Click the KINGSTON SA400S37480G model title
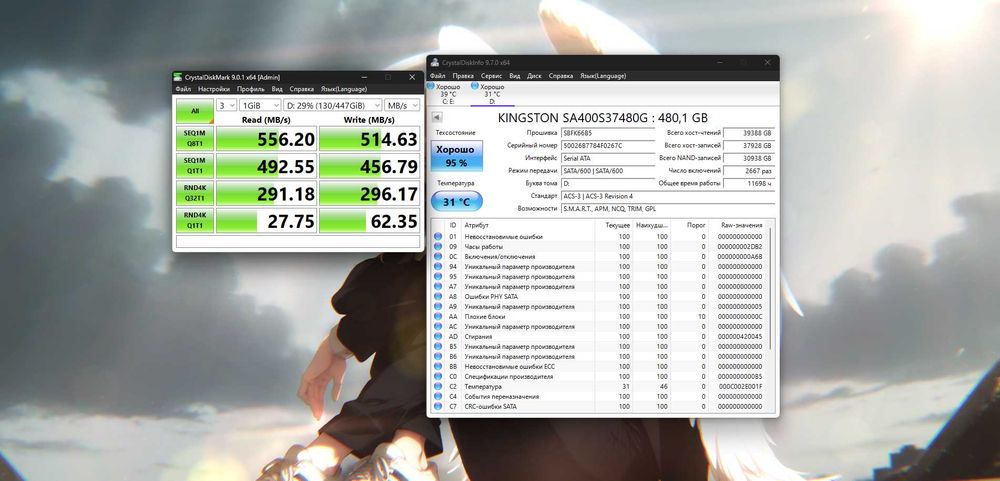The width and height of the screenshot is (1000, 481). coord(603,117)
